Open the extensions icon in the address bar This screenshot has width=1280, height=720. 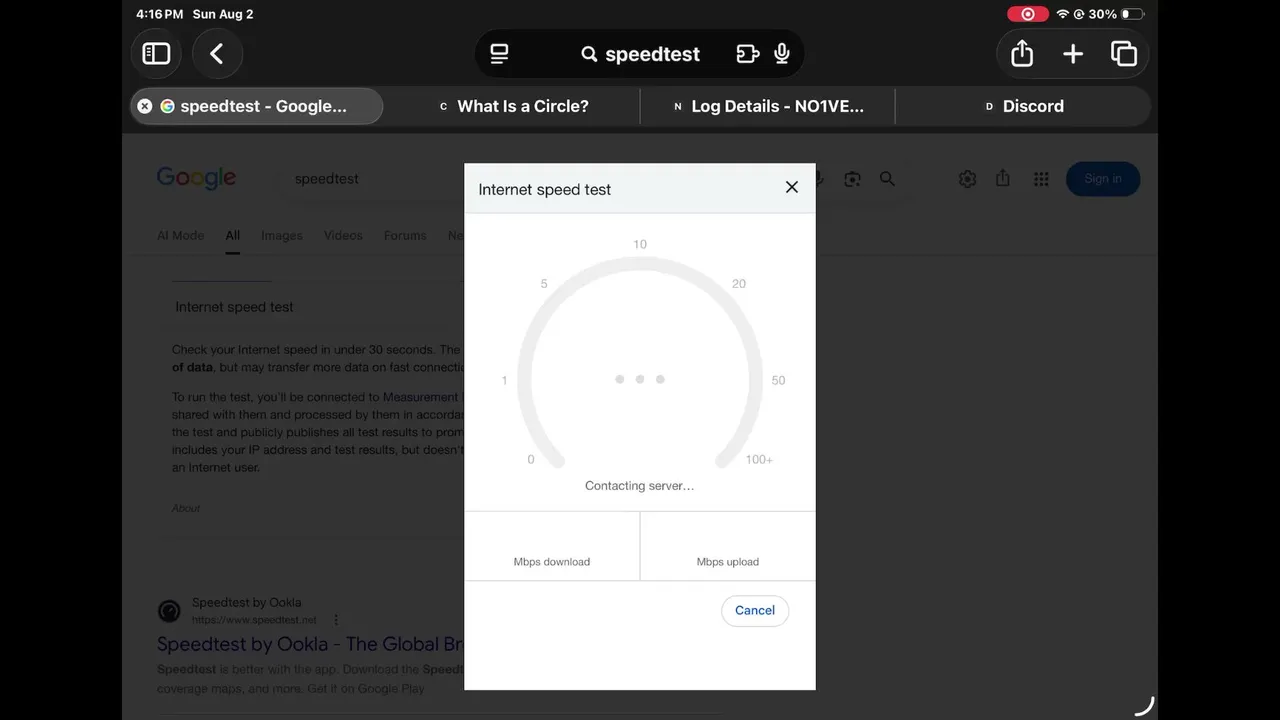[x=748, y=54]
